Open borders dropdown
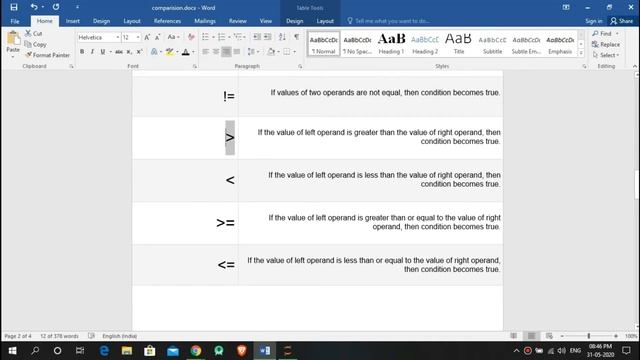Image resolution: width=640 pixels, height=360 pixels. pos(294,52)
